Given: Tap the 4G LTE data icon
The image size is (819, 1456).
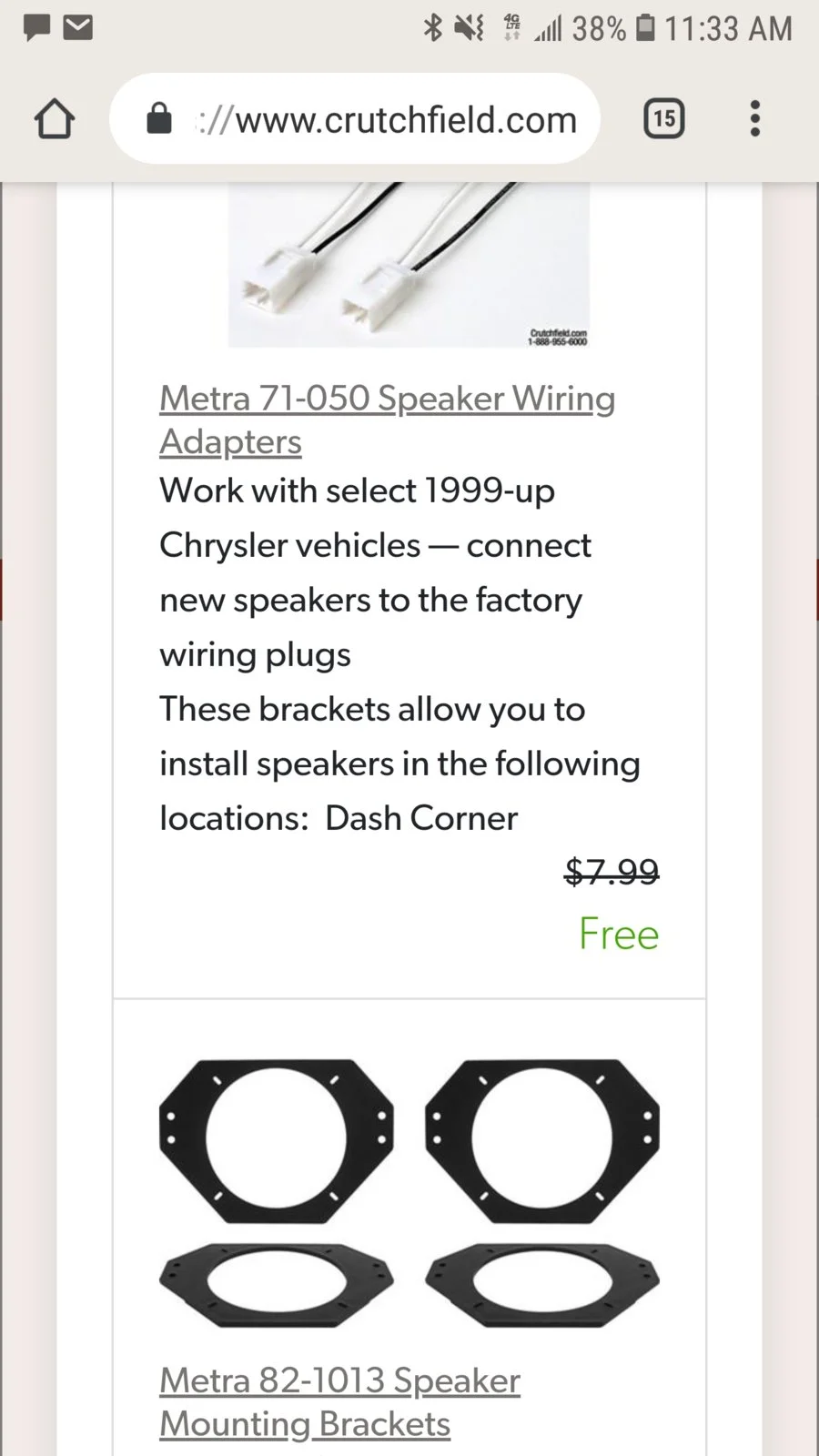Looking at the screenshot, I should point(512,28).
